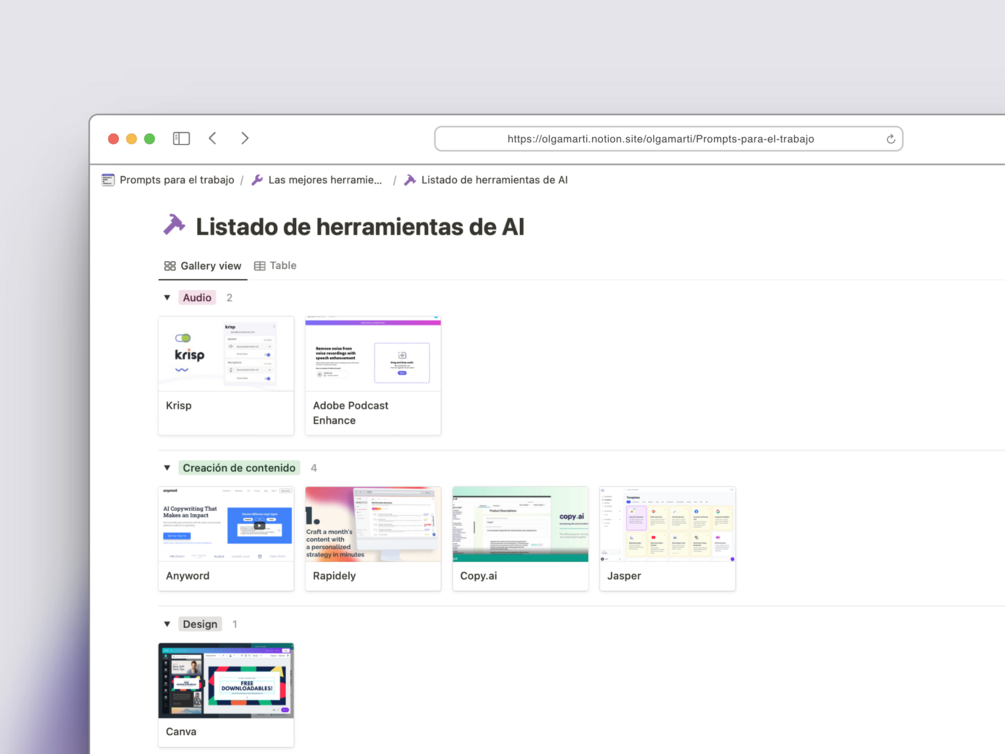Click the 'Canva' card title
The image size is (1005, 754).
click(x=181, y=732)
